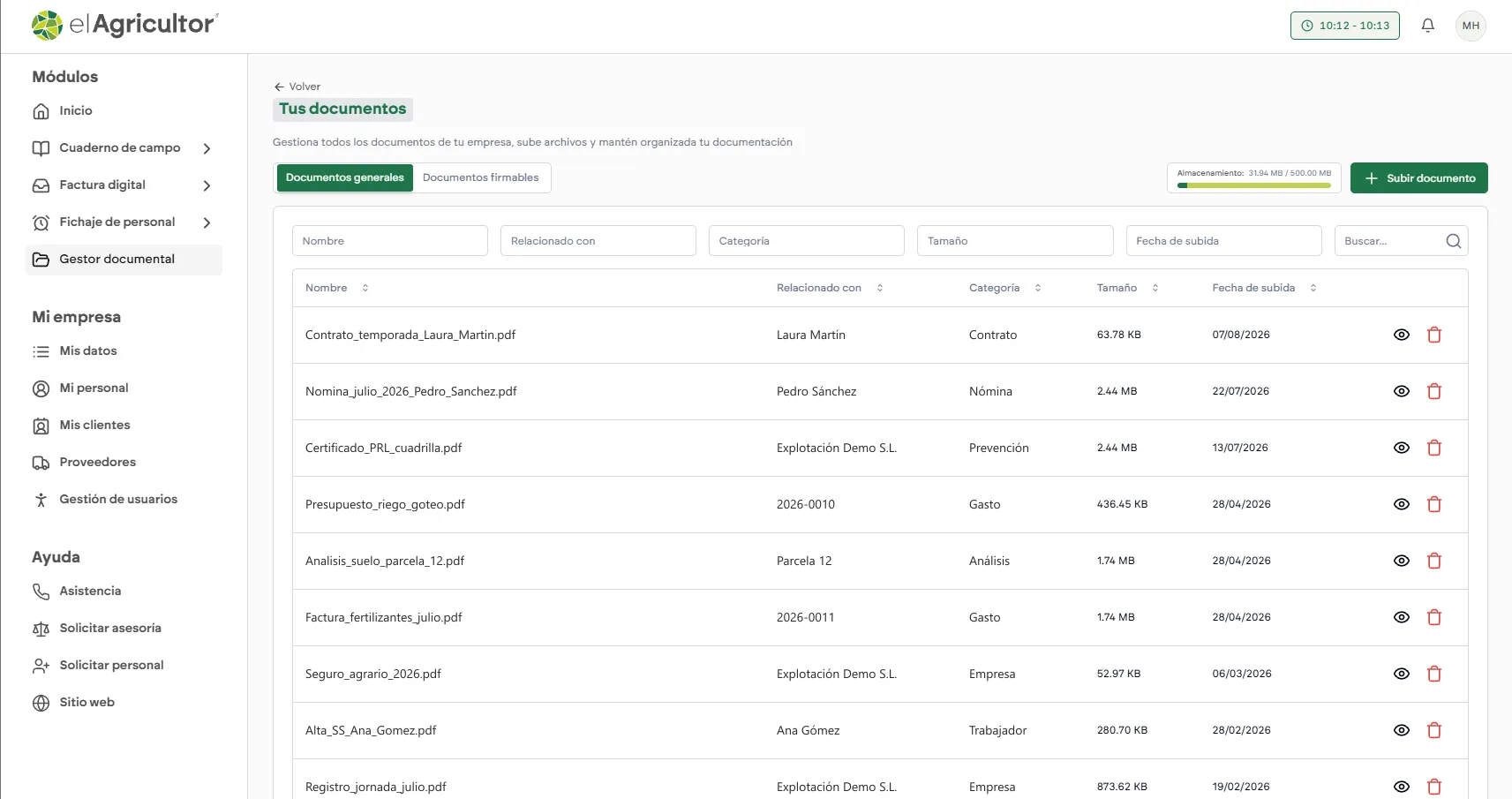Delete Analisis_suelo_parcela_12.pdf using trash icon

pyautogui.click(x=1434, y=561)
